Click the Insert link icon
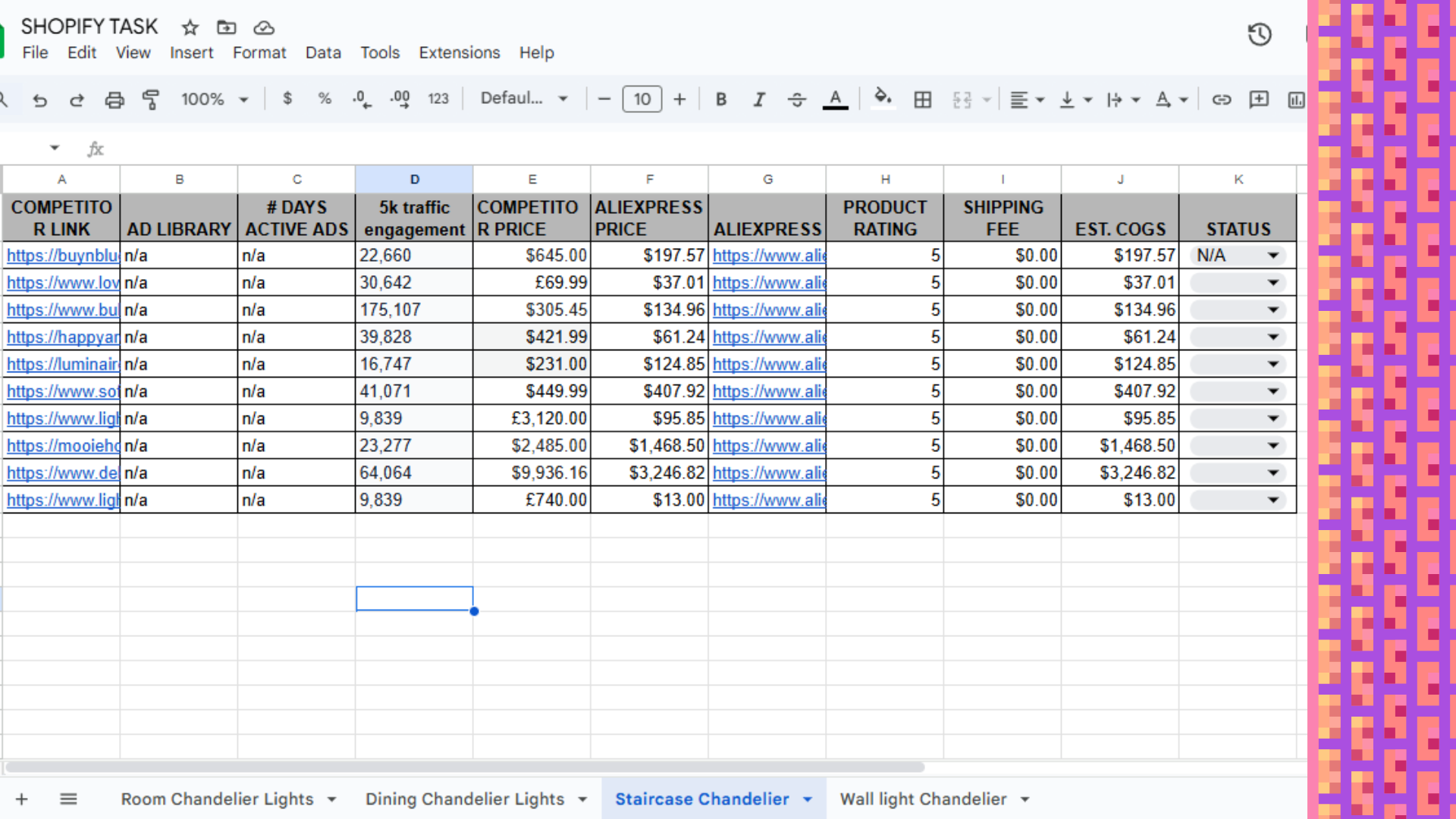This screenshot has width=1456, height=819. coord(1221,99)
